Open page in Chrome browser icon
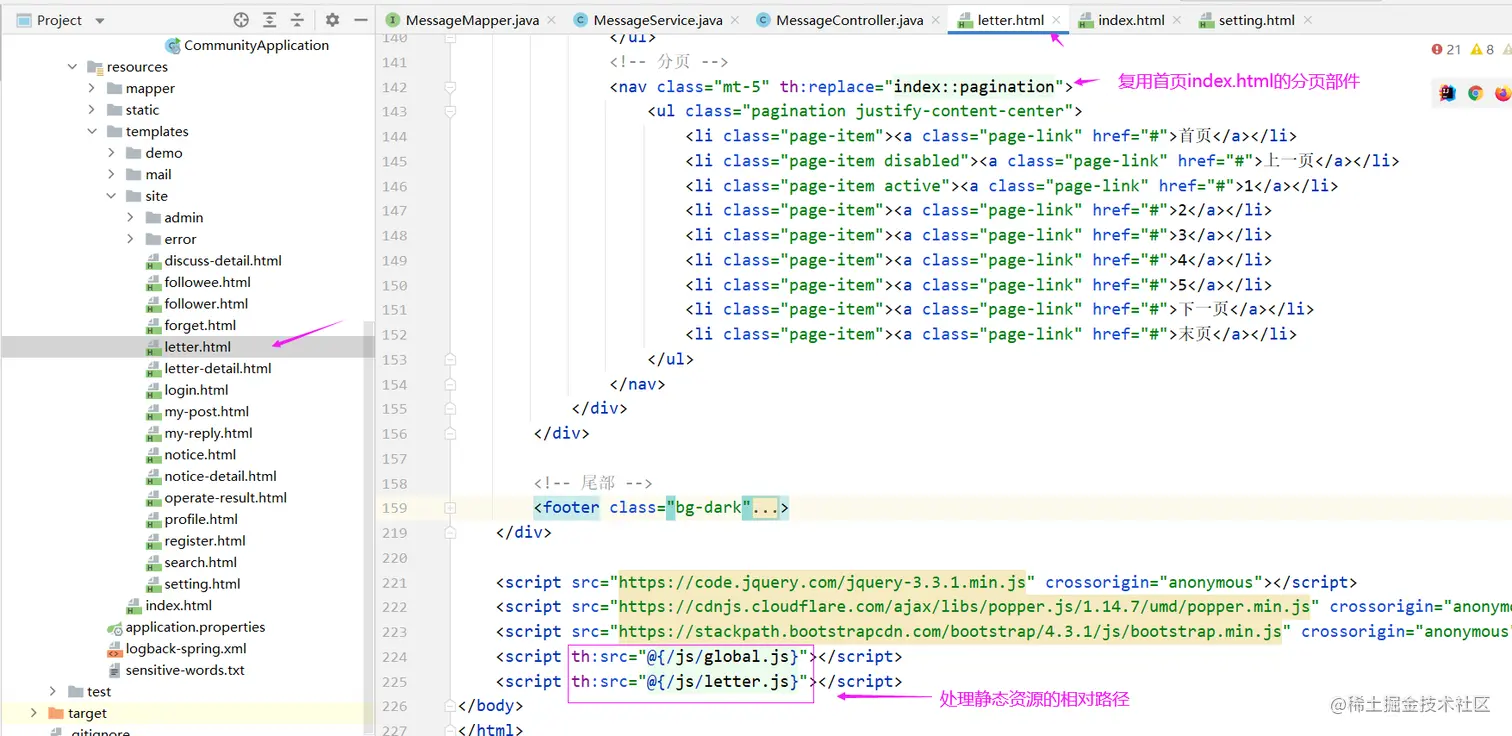Screen dimensions: 1512x736 (1475, 93)
